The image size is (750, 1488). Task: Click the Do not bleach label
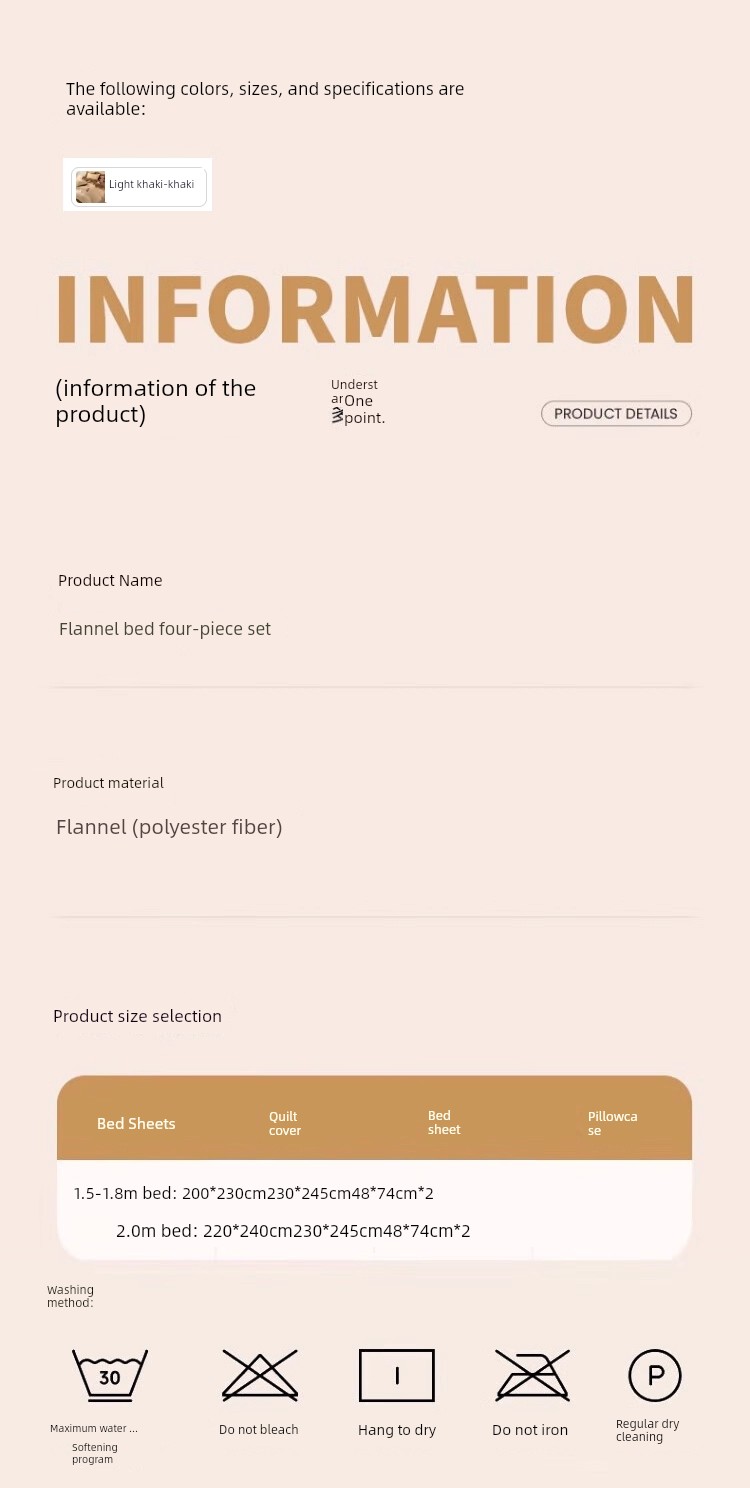259,1430
